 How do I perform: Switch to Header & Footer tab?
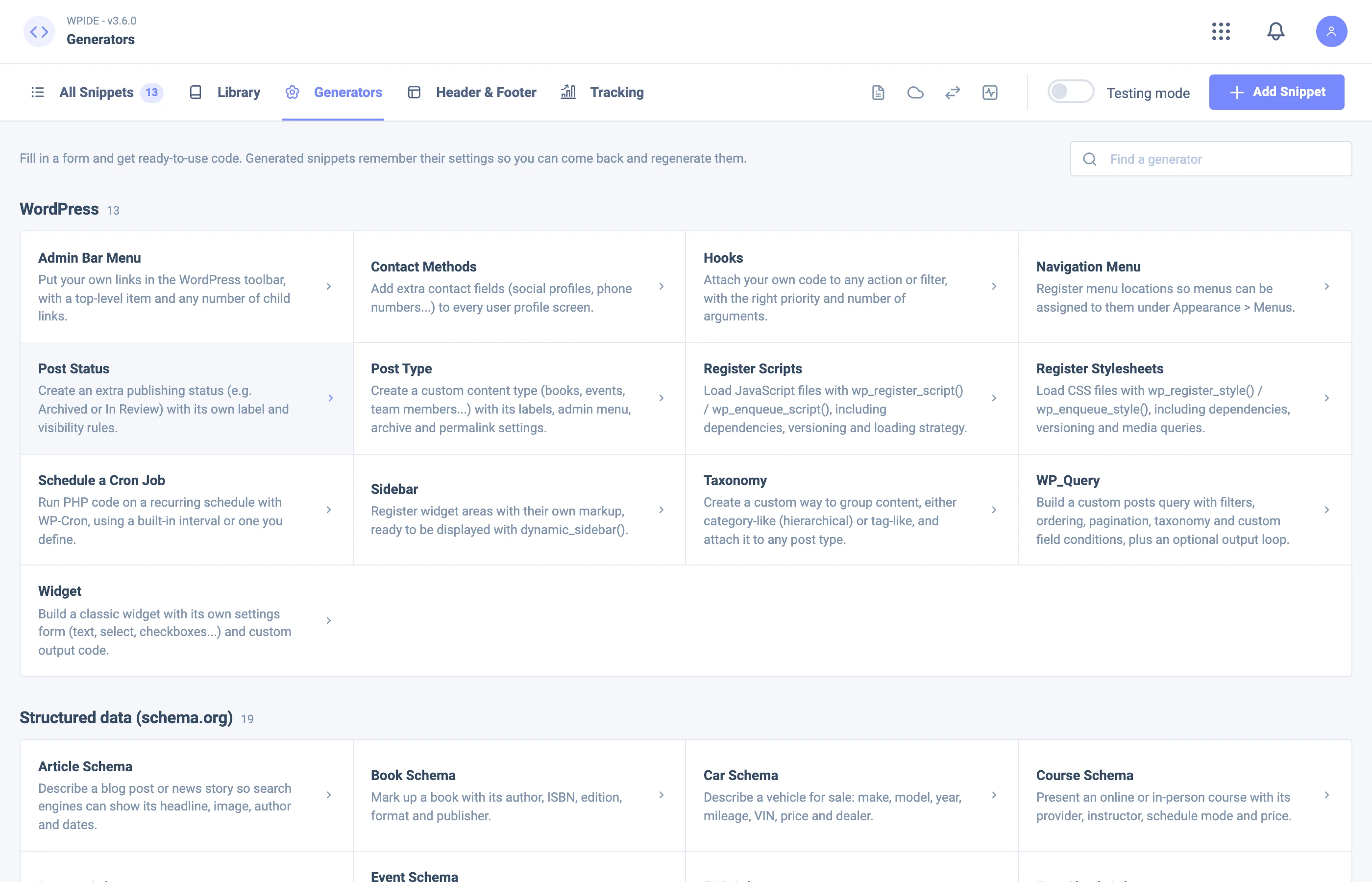[472, 93]
